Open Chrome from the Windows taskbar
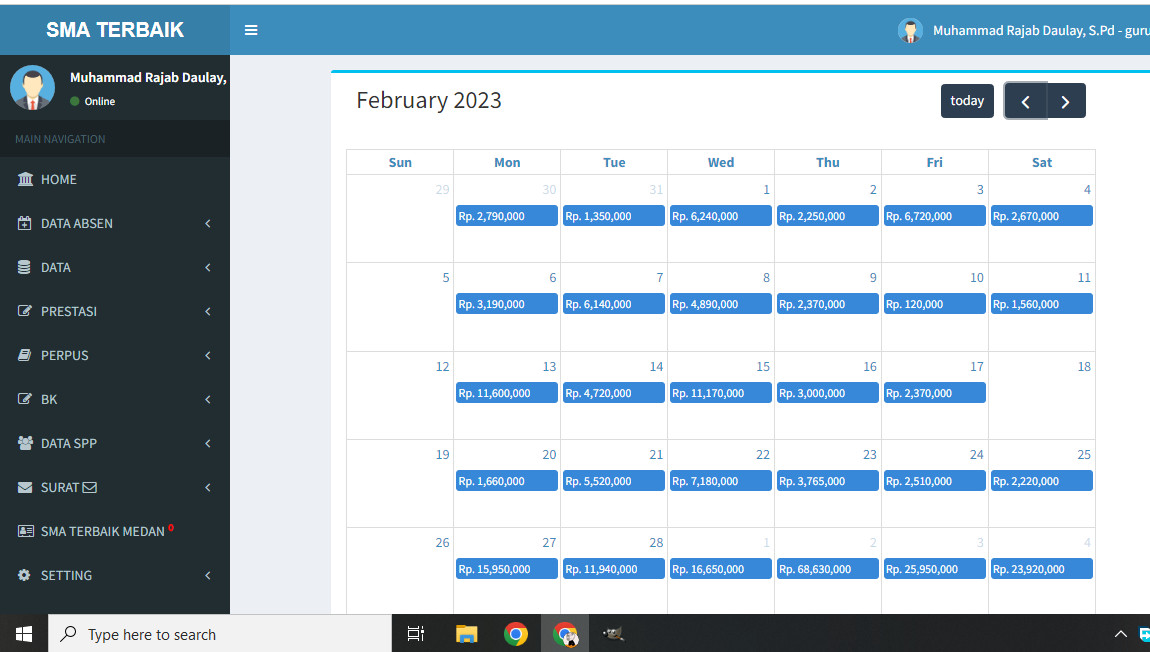Image resolution: width=1150 pixels, height=652 pixels. pos(516,634)
